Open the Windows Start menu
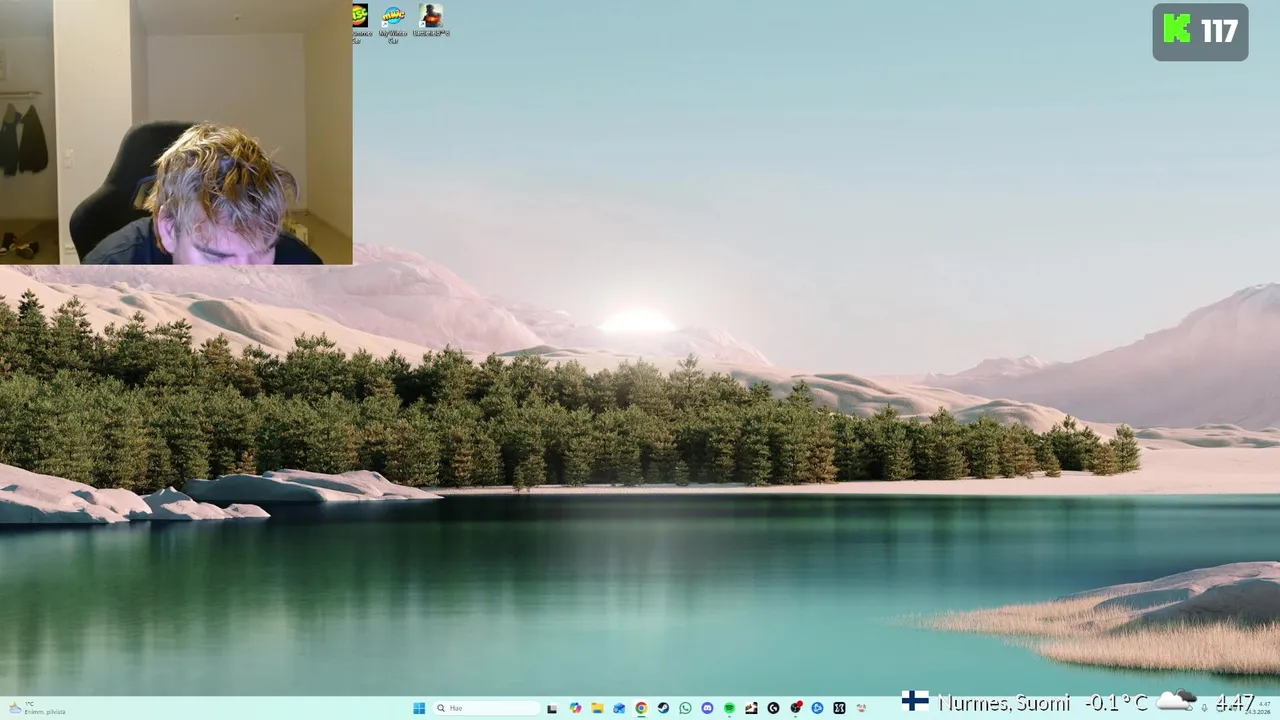The image size is (1280, 720). point(419,708)
